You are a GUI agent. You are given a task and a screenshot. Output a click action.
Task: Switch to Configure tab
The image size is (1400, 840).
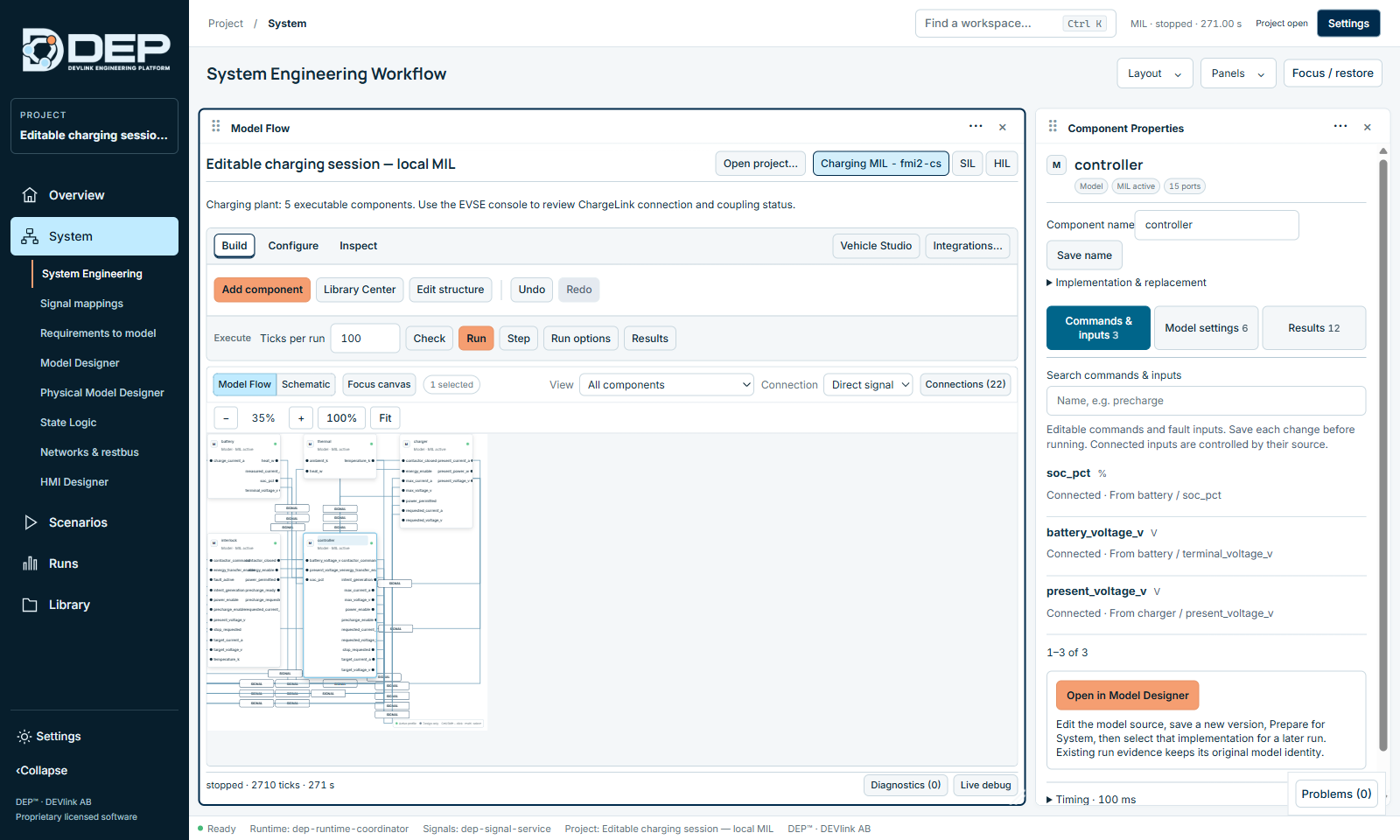click(293, 246)
